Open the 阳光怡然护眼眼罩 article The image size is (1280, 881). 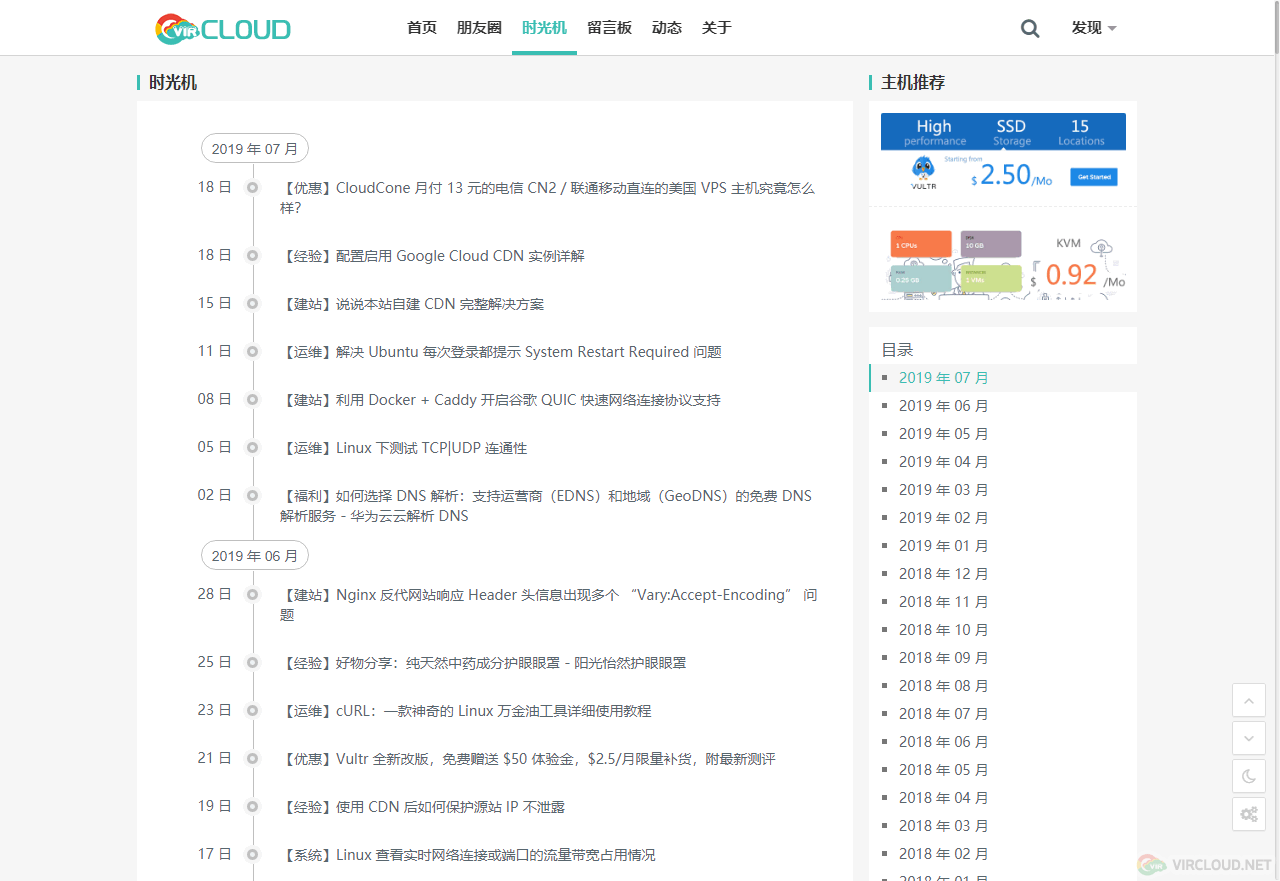click(483, 663)
